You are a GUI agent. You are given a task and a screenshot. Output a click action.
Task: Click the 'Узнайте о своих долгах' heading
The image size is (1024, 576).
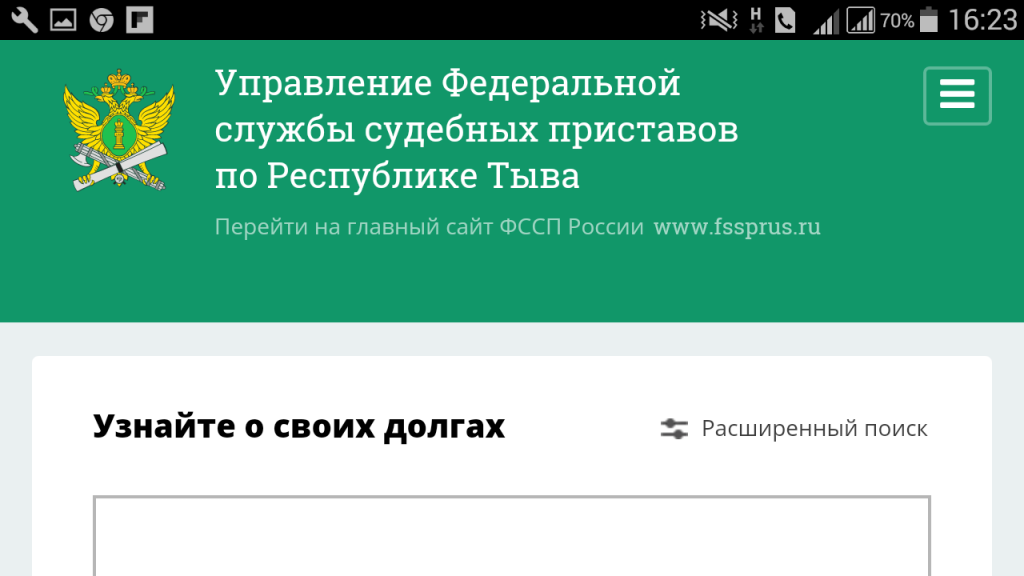pyautogui.click(x=298, y=426)
